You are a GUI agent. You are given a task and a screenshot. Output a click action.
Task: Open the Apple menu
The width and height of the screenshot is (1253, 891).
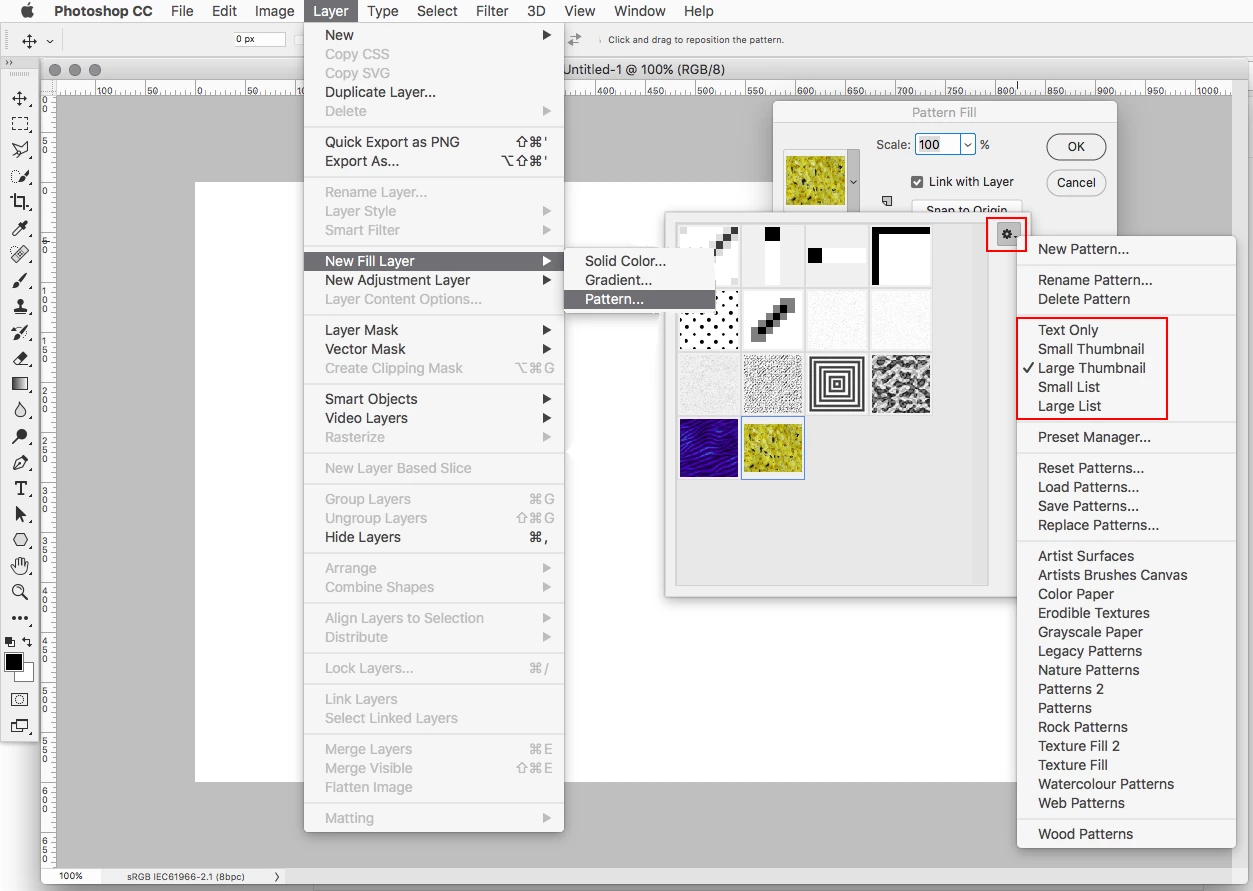pos(27,11)
